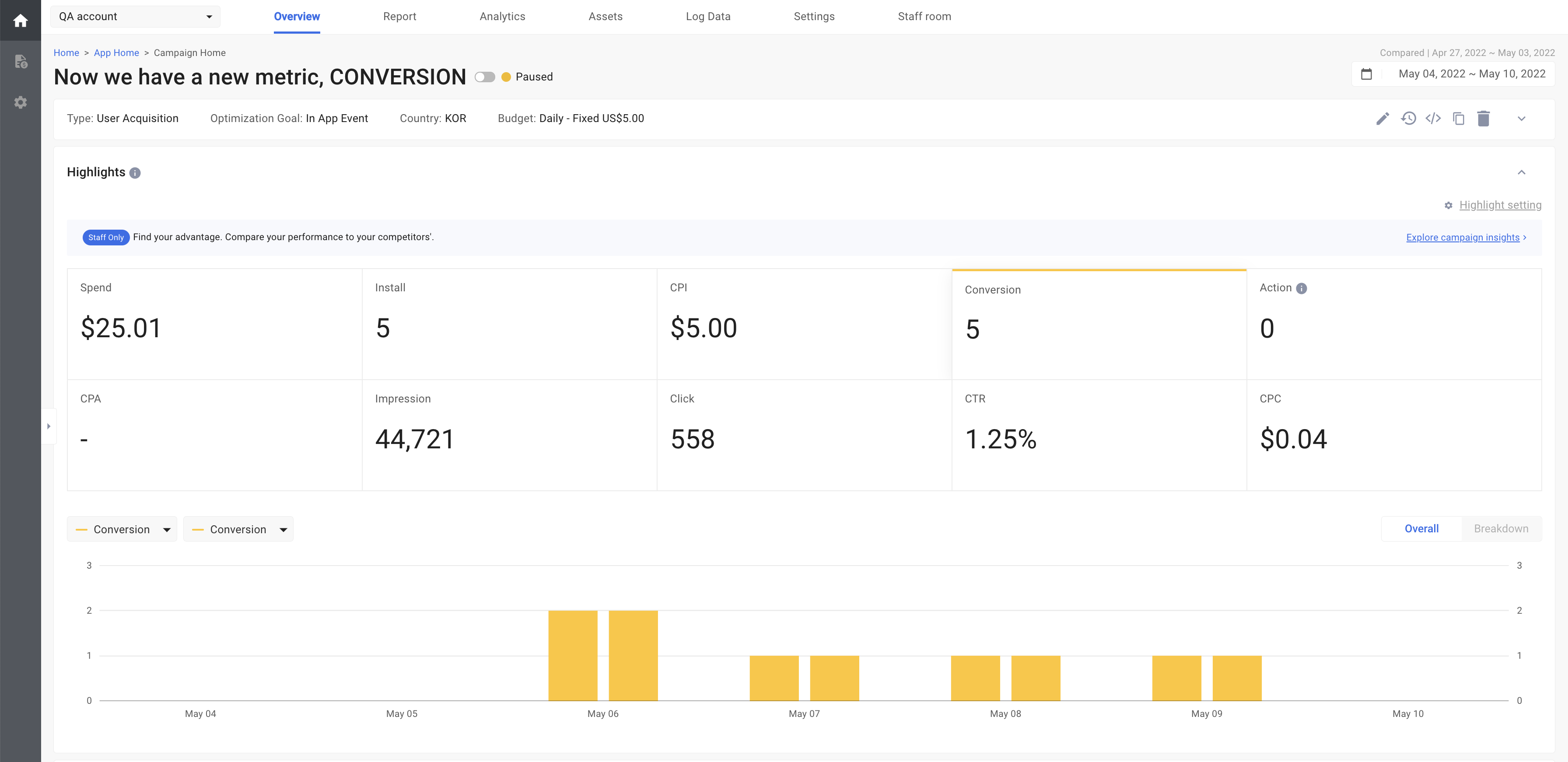Collapse the Highlights section chevron
The width and height of the screenshot is (1568, 762).
1521,173
